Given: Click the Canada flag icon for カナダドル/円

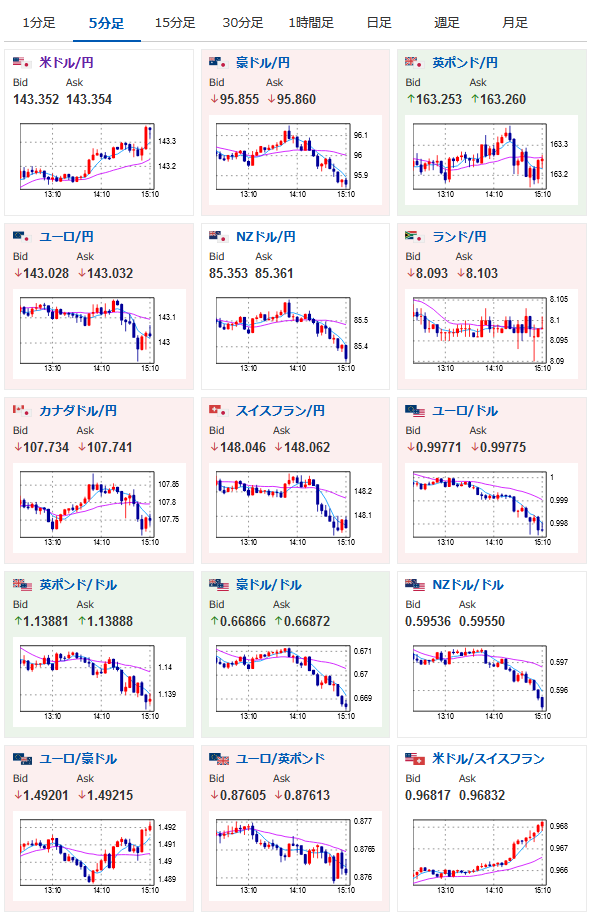Looking at the screenshot, I should click(22, 410).
